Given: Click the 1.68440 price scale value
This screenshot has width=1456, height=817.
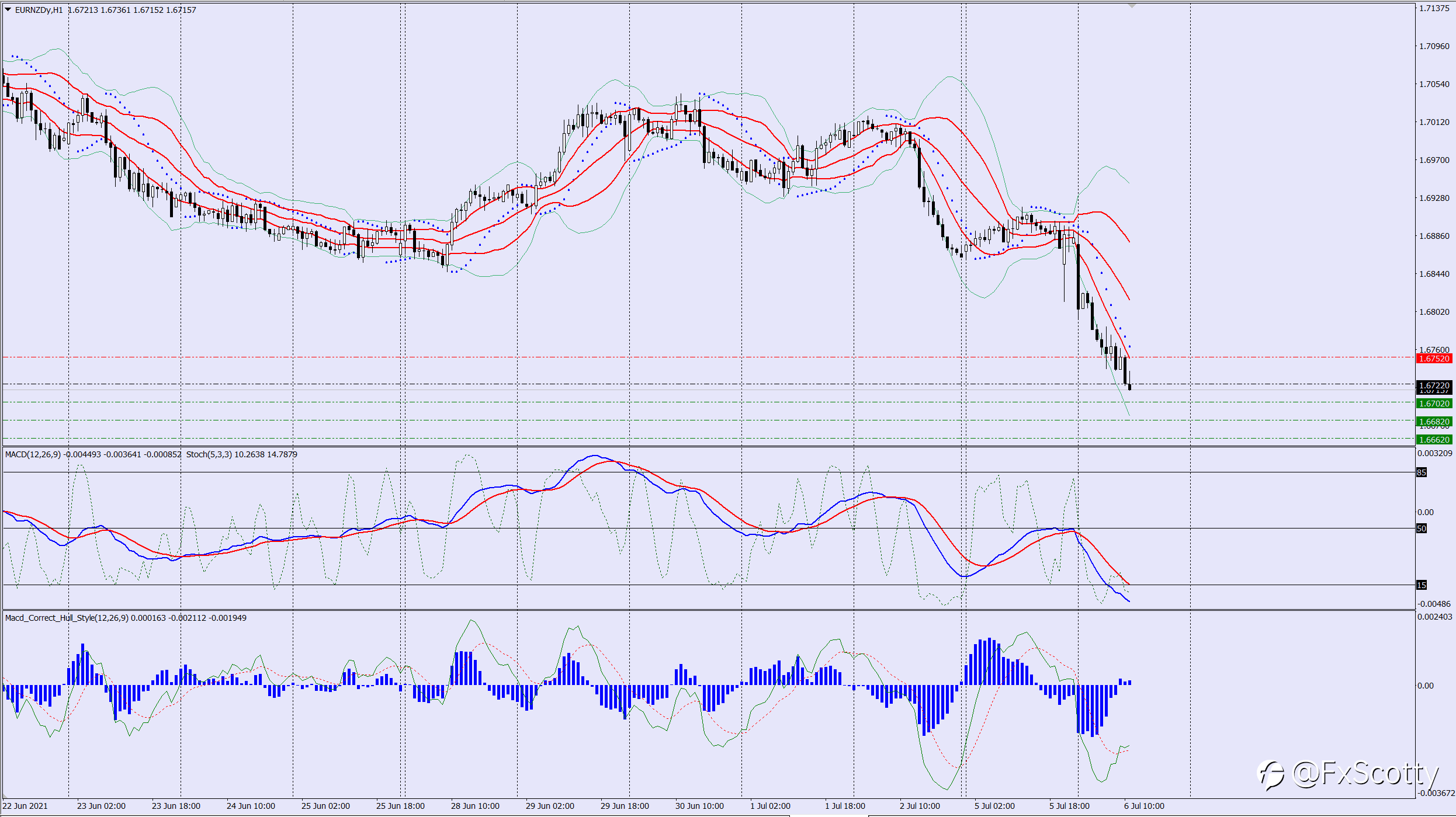Looking at the screenshot, I should point(1434,274).
